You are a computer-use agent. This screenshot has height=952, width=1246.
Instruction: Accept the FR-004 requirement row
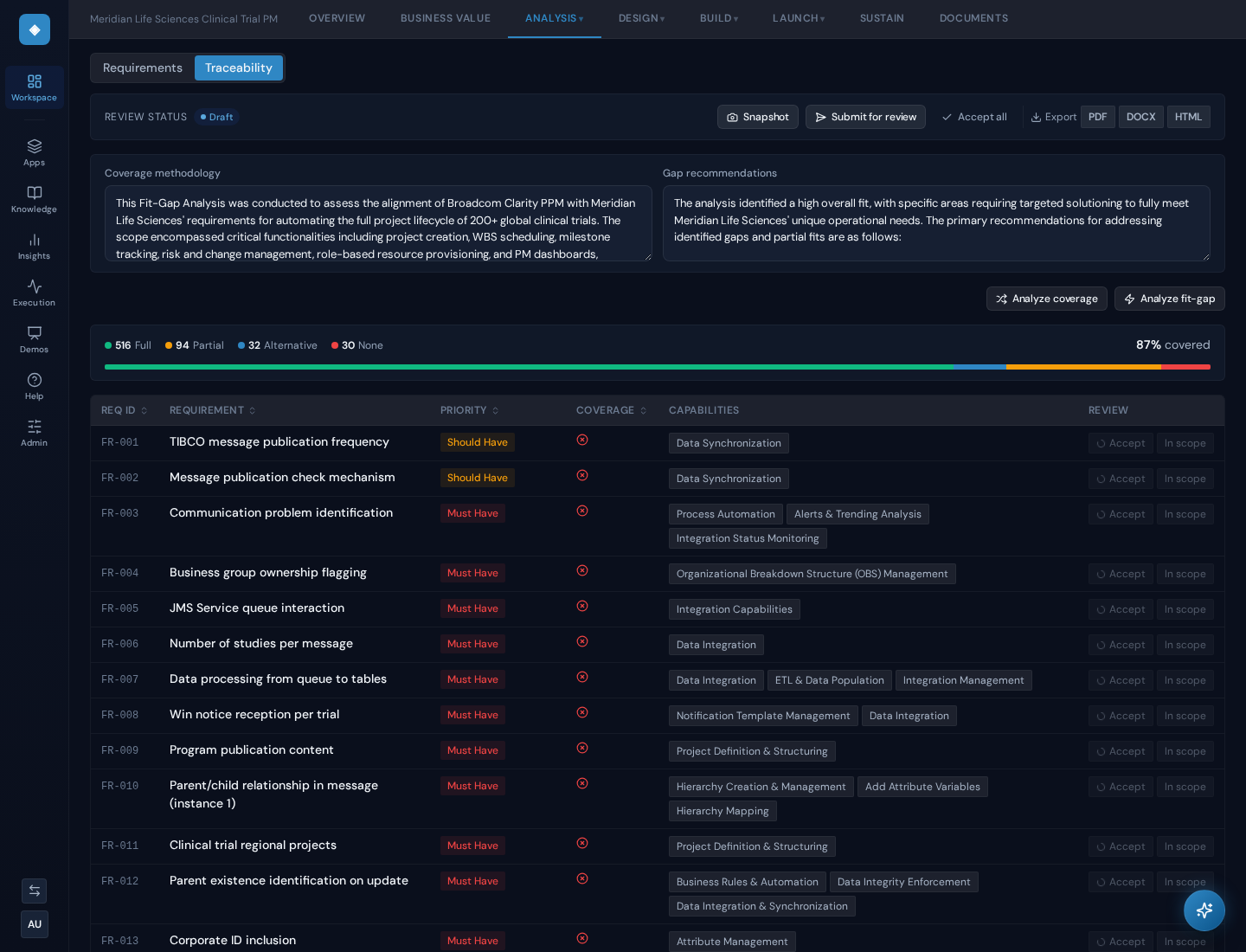(x=1121, y=574)
